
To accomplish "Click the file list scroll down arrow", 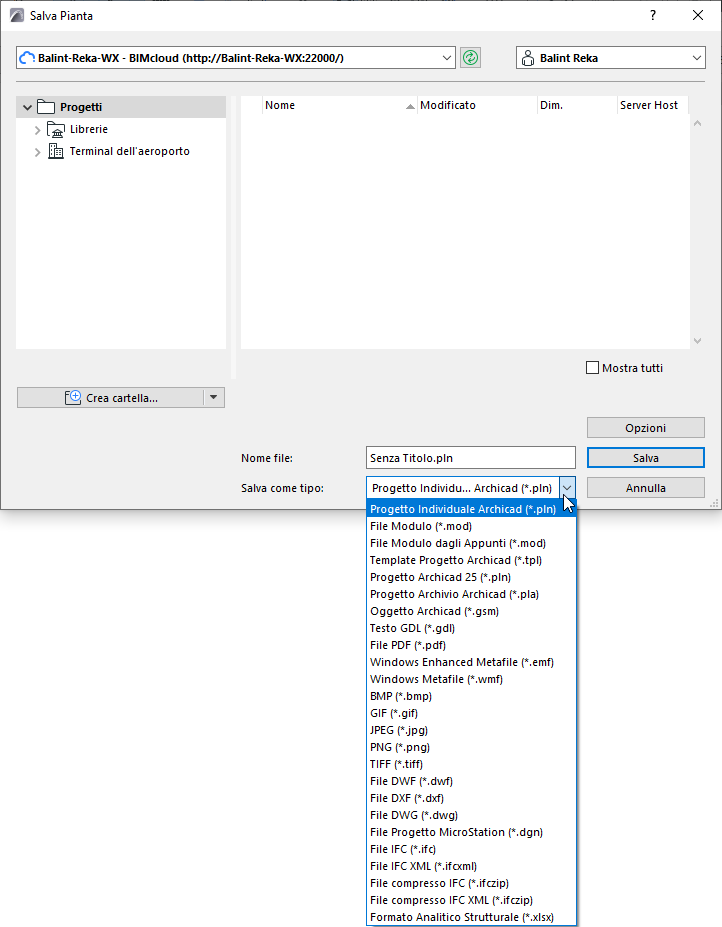I will coord(697,341).
